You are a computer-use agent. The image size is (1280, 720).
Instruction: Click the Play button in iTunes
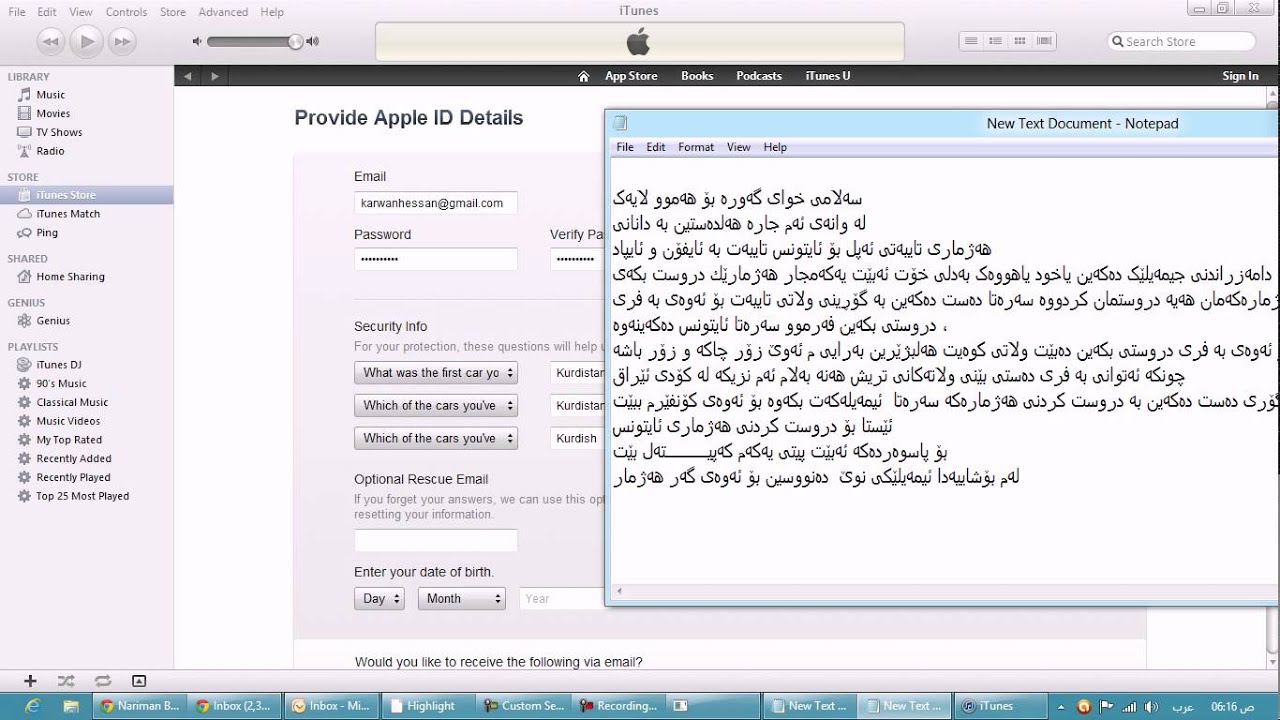[x=87, y=41]
